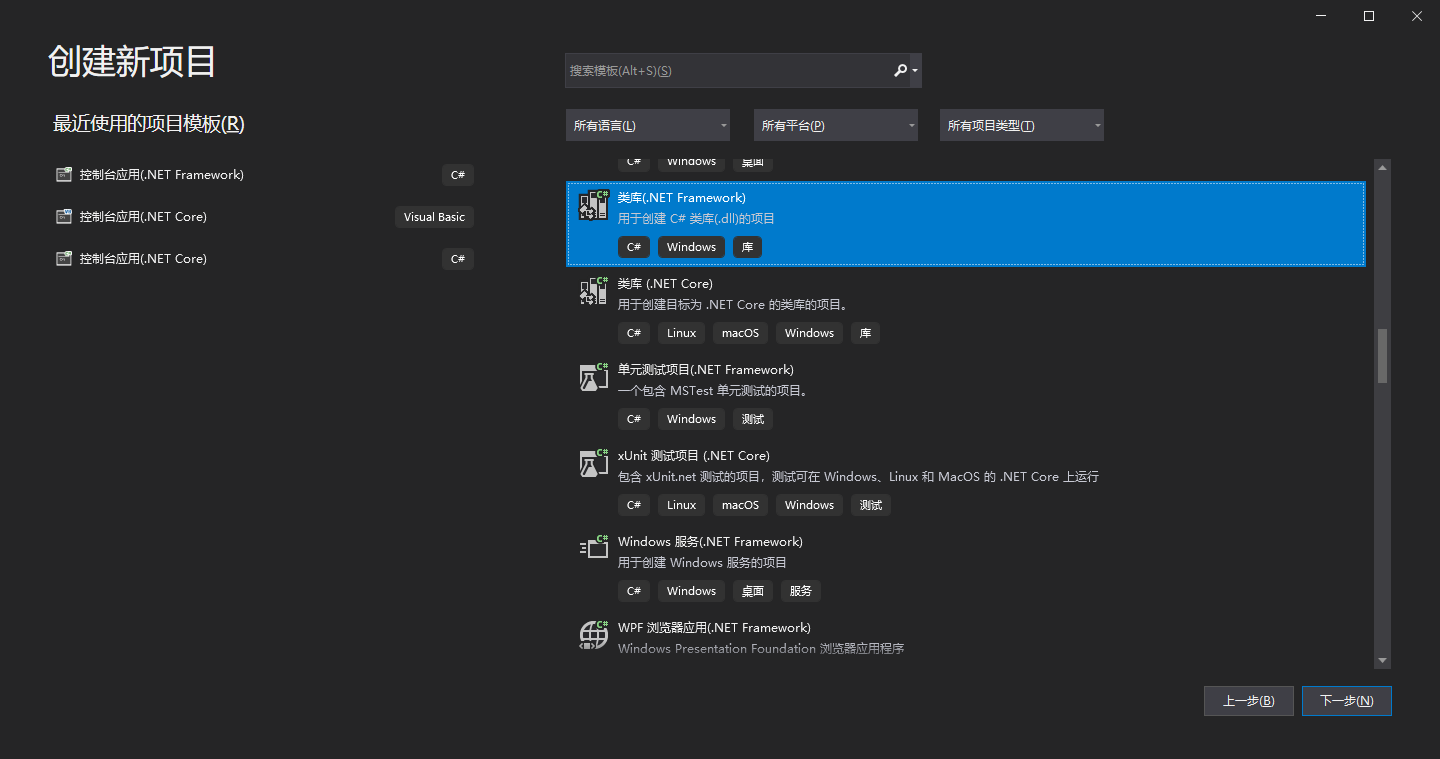Select the xUnit 测试项目 (.NET Core) title
1440x759 pixels.
coord(694,456)
